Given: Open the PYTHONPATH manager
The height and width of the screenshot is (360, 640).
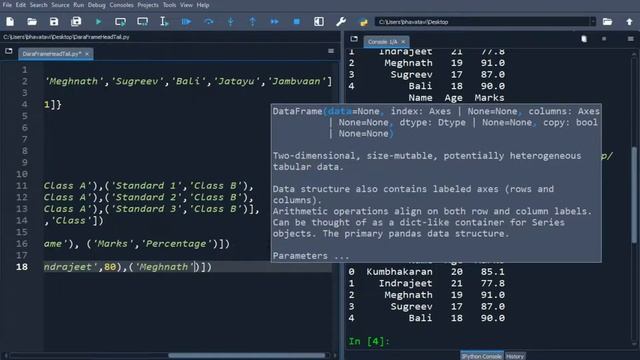Looking at the screenshot, I should click(363, 22).
